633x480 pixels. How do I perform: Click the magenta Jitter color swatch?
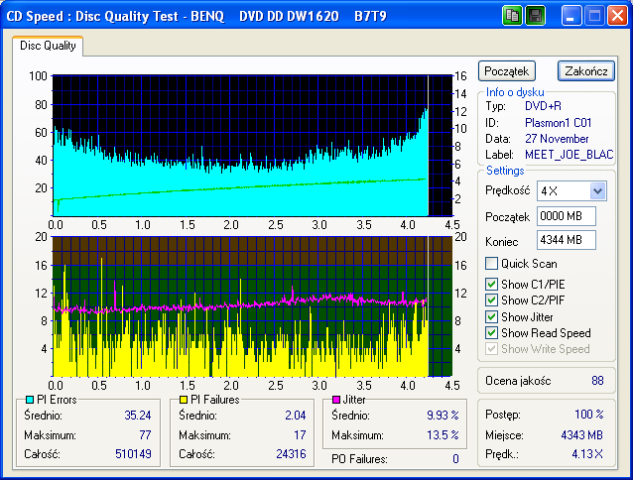[x=336, y=400]
